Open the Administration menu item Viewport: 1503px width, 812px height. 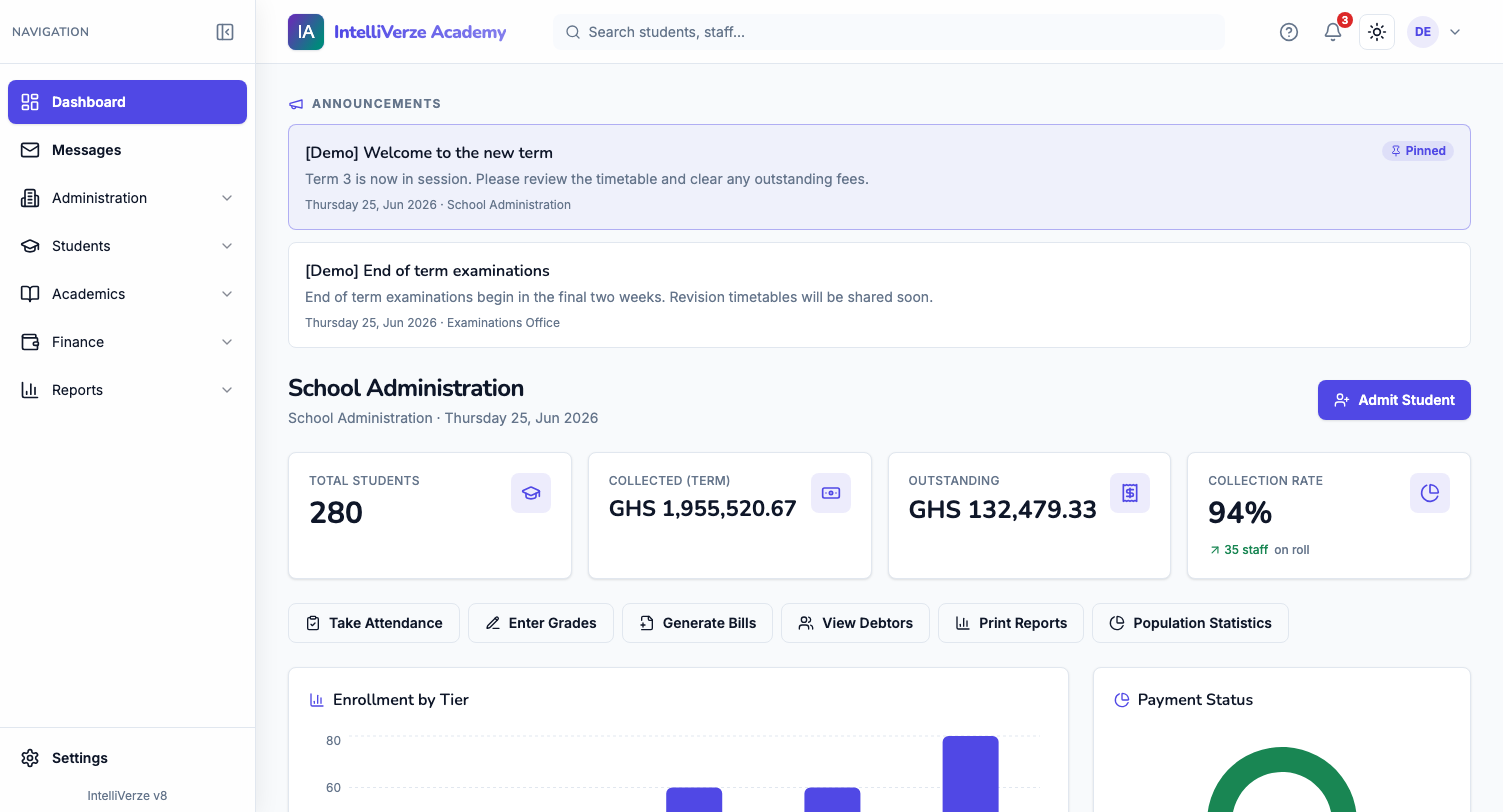tap(127, 198)
